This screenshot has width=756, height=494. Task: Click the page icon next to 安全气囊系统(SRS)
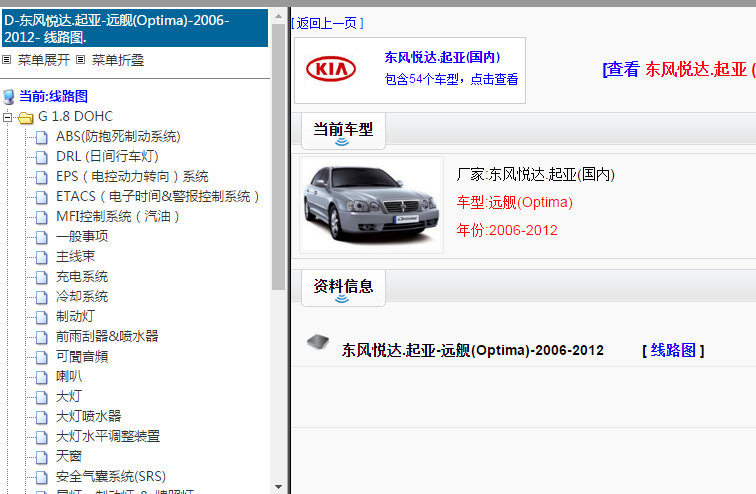click(x=42, y=477)
